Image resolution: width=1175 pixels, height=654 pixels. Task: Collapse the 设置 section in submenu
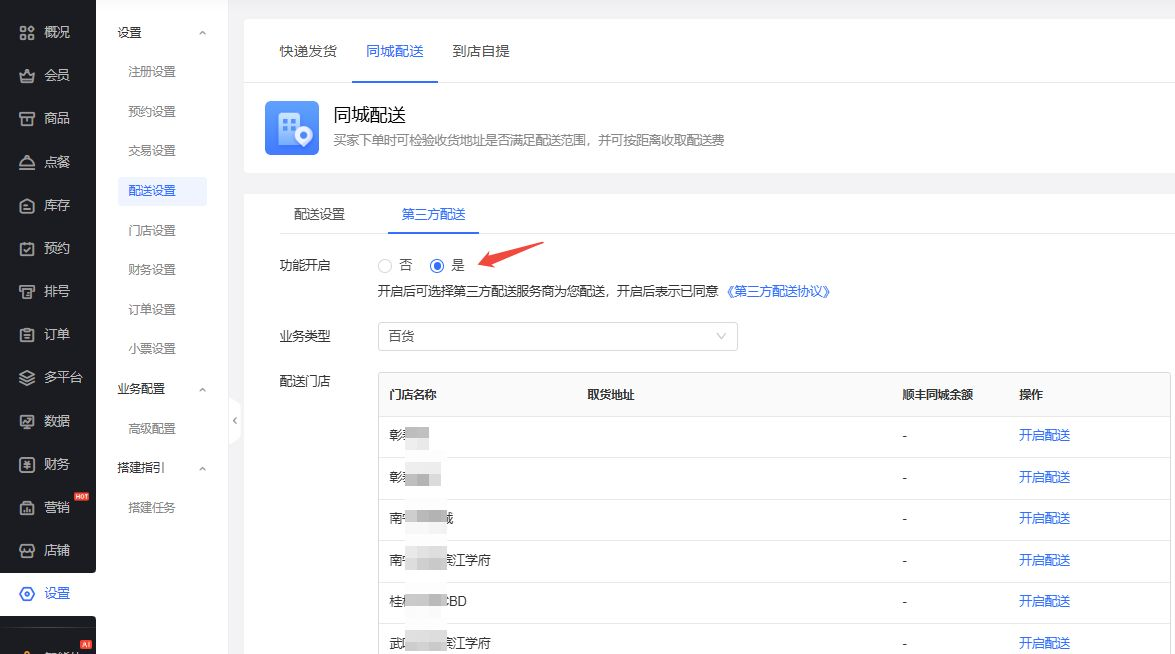coord(202,33)
